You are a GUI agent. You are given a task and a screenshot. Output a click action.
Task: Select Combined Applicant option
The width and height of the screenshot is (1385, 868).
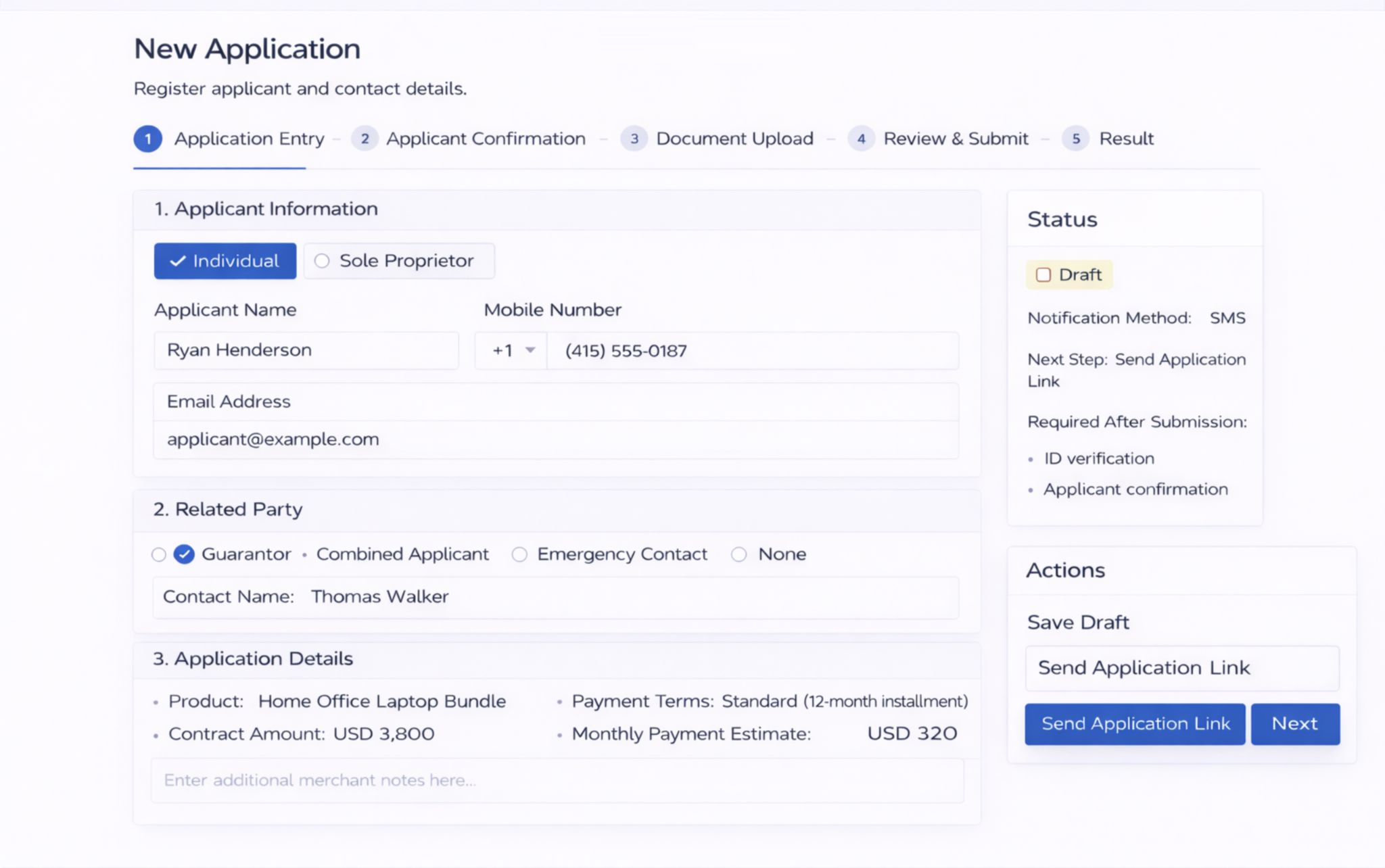[402, 554]
